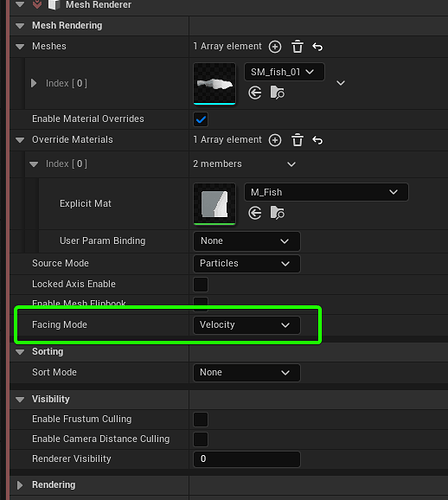Use selected asset for M_Fish material
The height and width of the screenshot is (500, 448).
255,213
